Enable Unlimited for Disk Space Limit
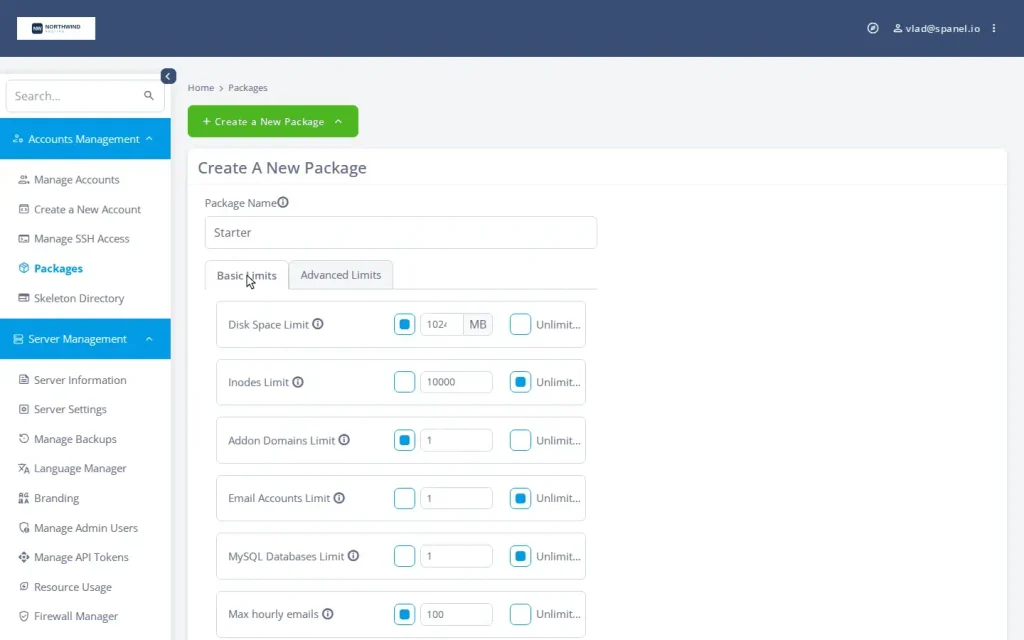This screenshot has height=640, width=1024. pyautogui.click(x=520, y=324)
